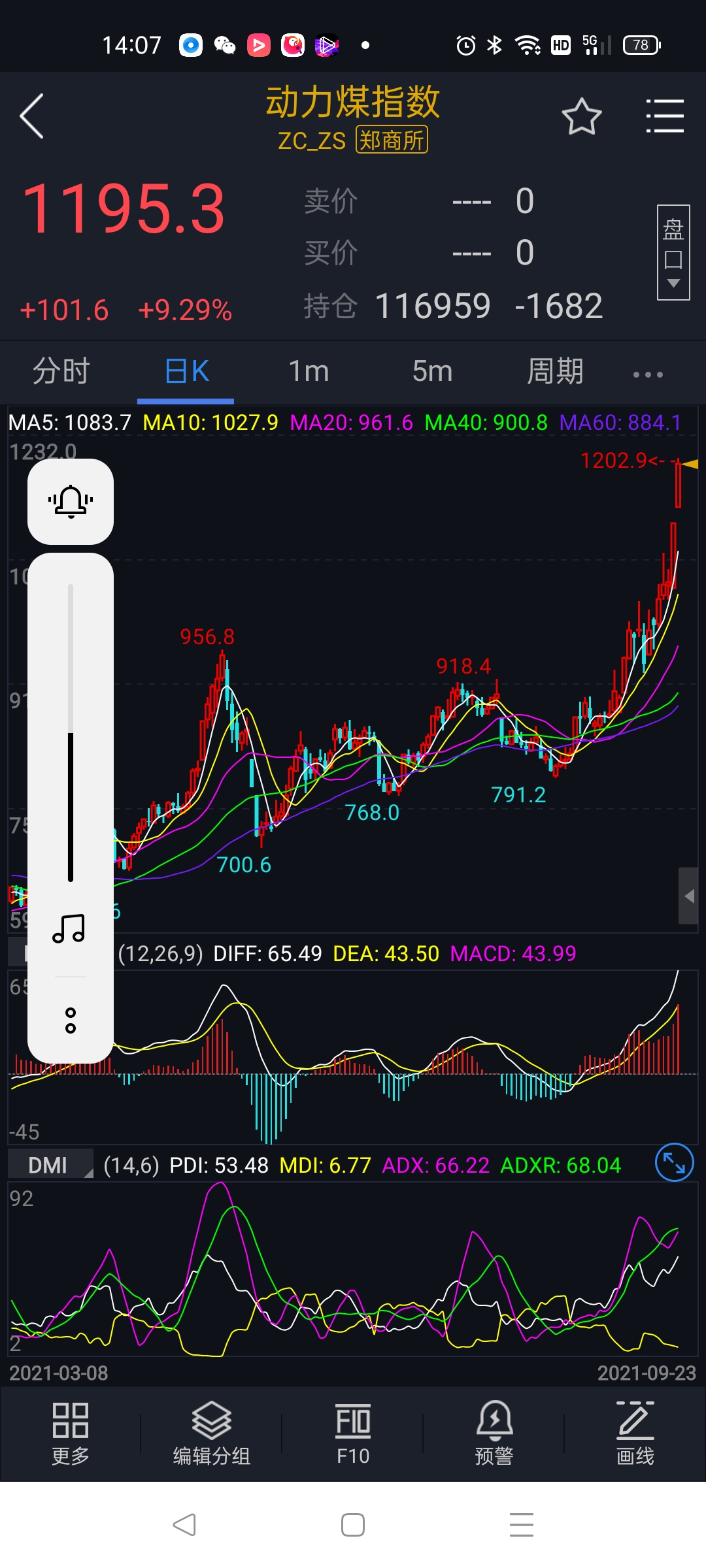
Task: Open the 周期 period options
Action: 554,372
